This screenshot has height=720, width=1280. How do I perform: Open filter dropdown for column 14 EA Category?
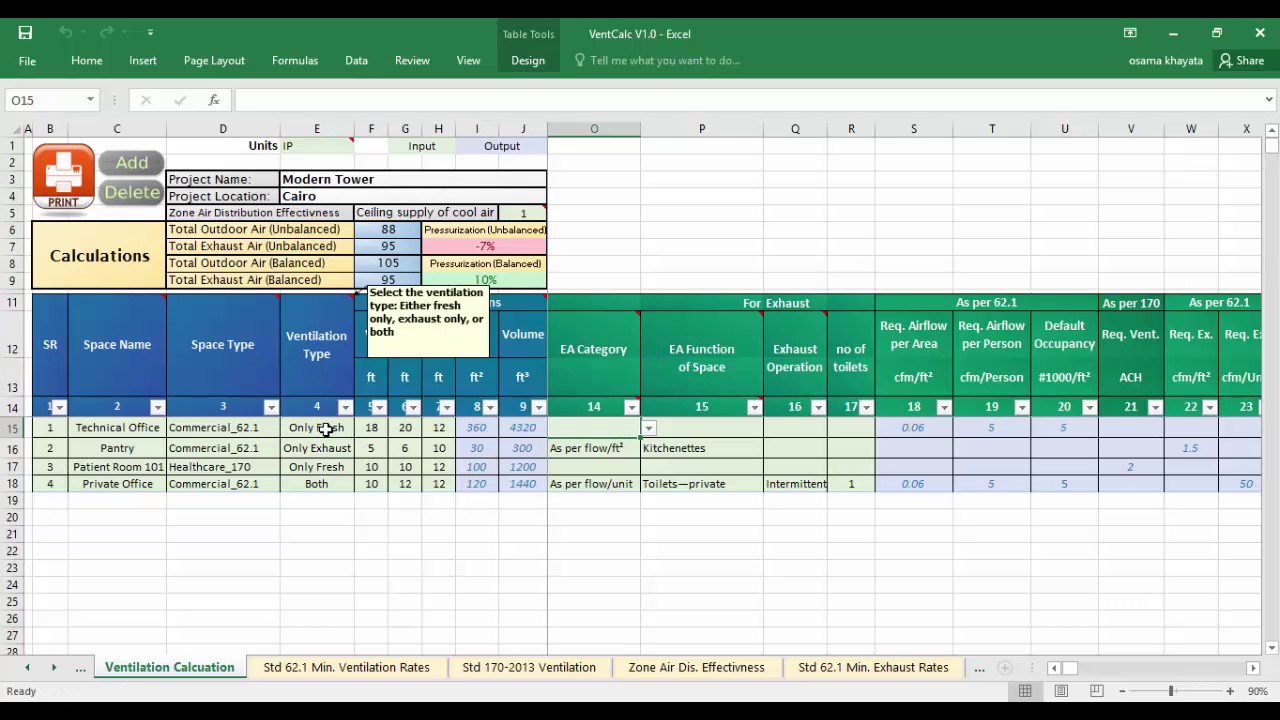click(x=631, y=407)
